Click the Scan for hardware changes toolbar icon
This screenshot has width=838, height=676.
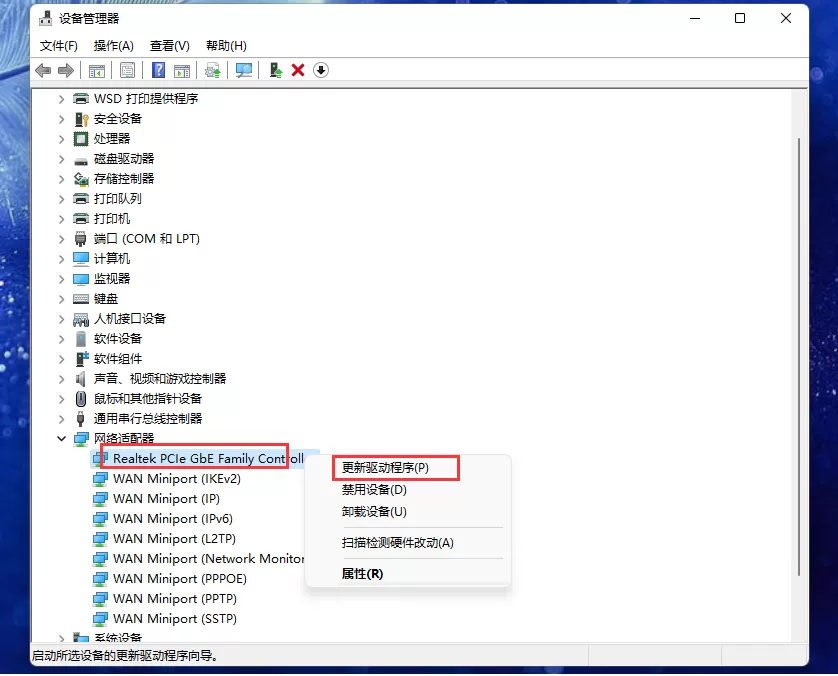pos(242,70)
